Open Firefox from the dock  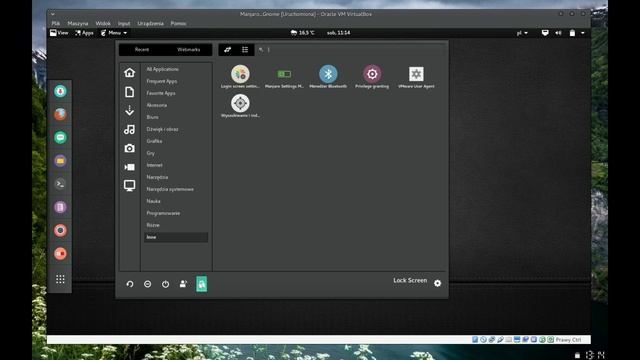60,114
